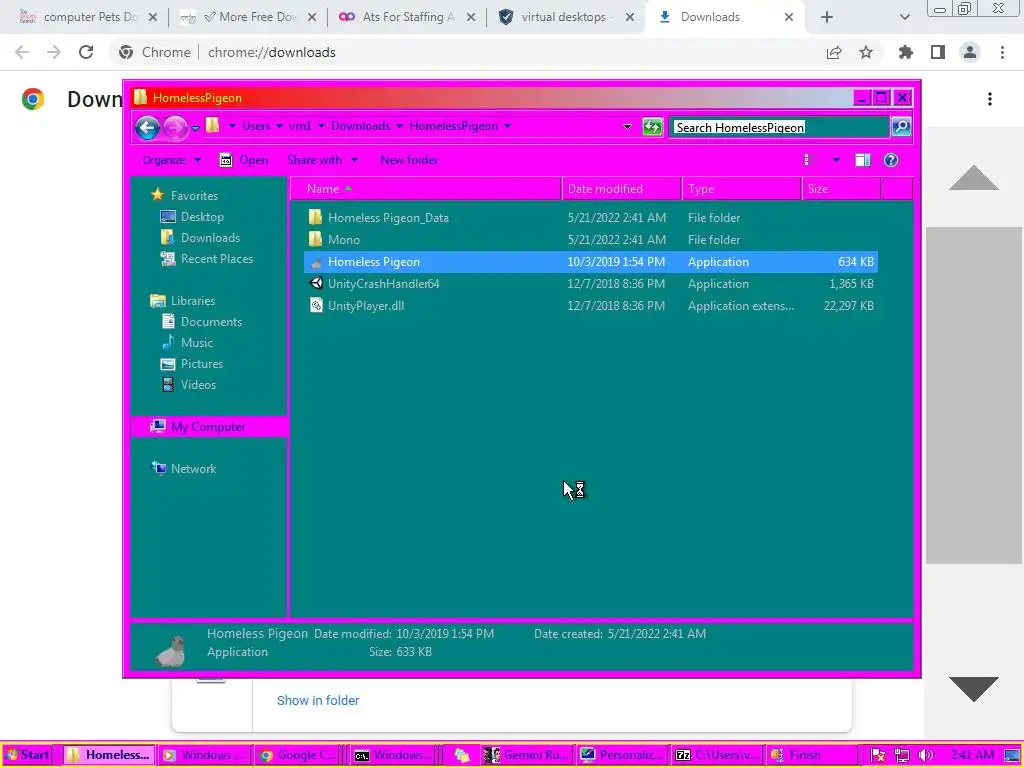Expand the HomelessPigeon breadcrumb arrow
The height and width of the screenshot is (768, 1024).
[507, 126]
